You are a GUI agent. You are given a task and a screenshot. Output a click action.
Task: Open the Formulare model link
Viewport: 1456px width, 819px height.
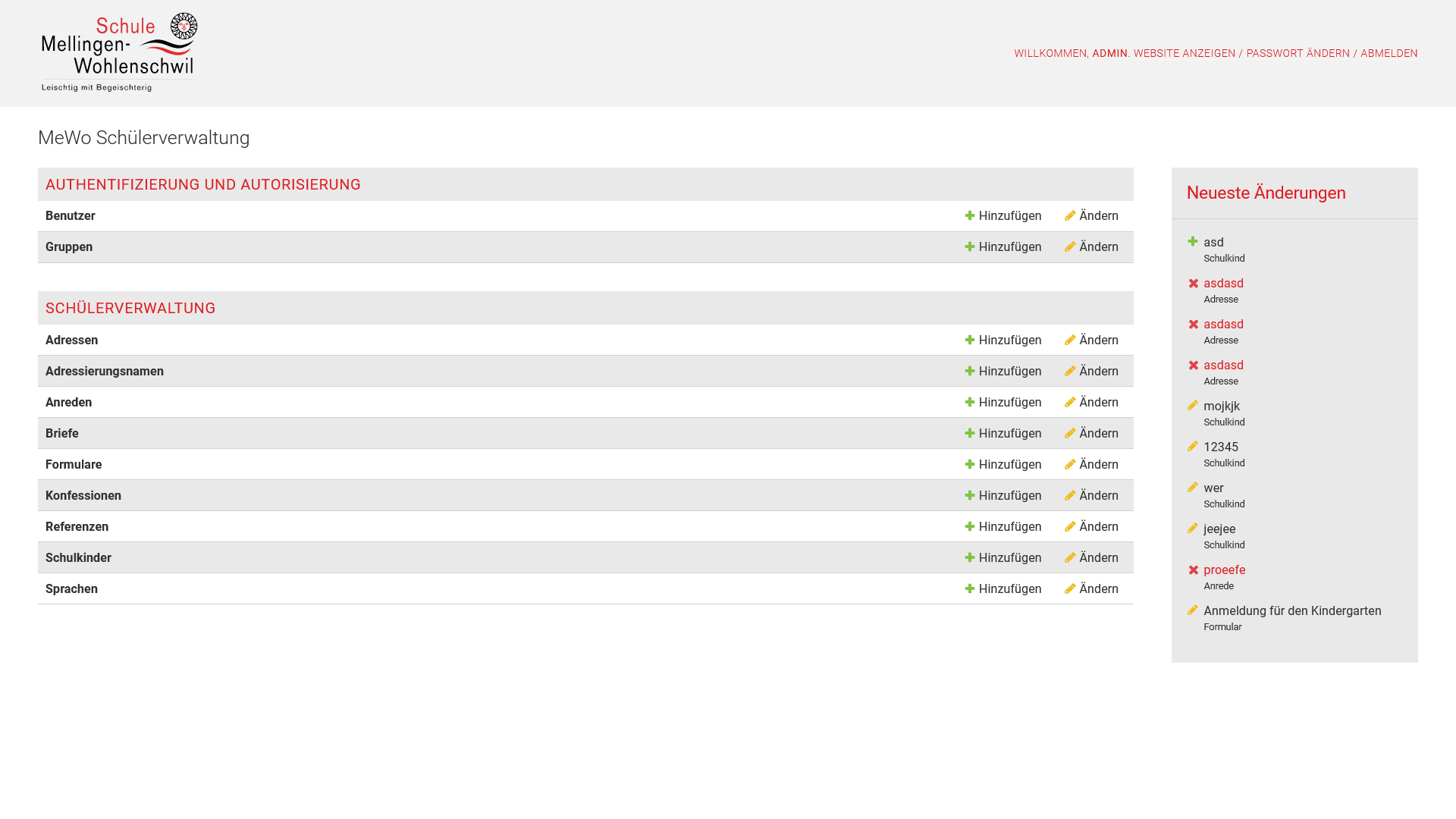(74, 465)
